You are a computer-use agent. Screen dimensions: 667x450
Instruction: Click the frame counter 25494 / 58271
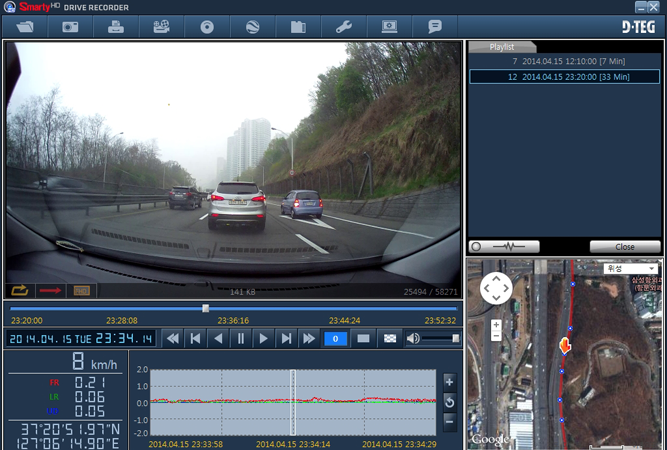click(430, 292)
